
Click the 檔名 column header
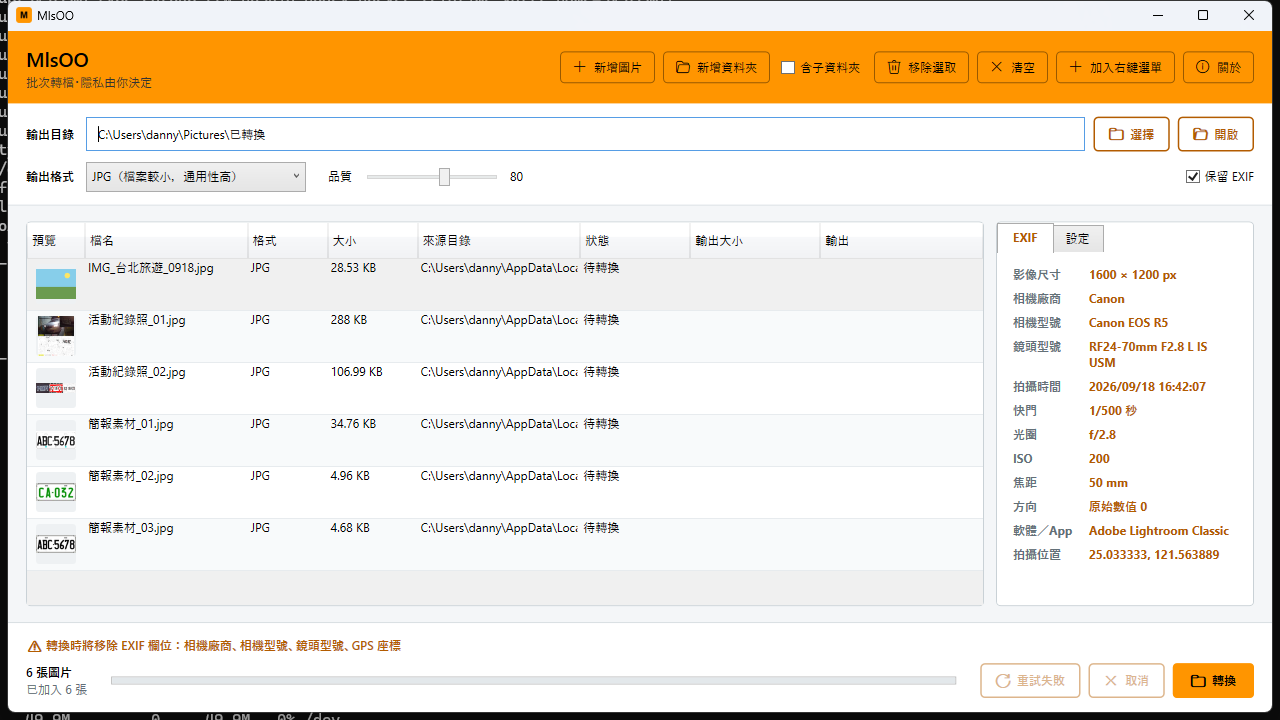(166, 241)
